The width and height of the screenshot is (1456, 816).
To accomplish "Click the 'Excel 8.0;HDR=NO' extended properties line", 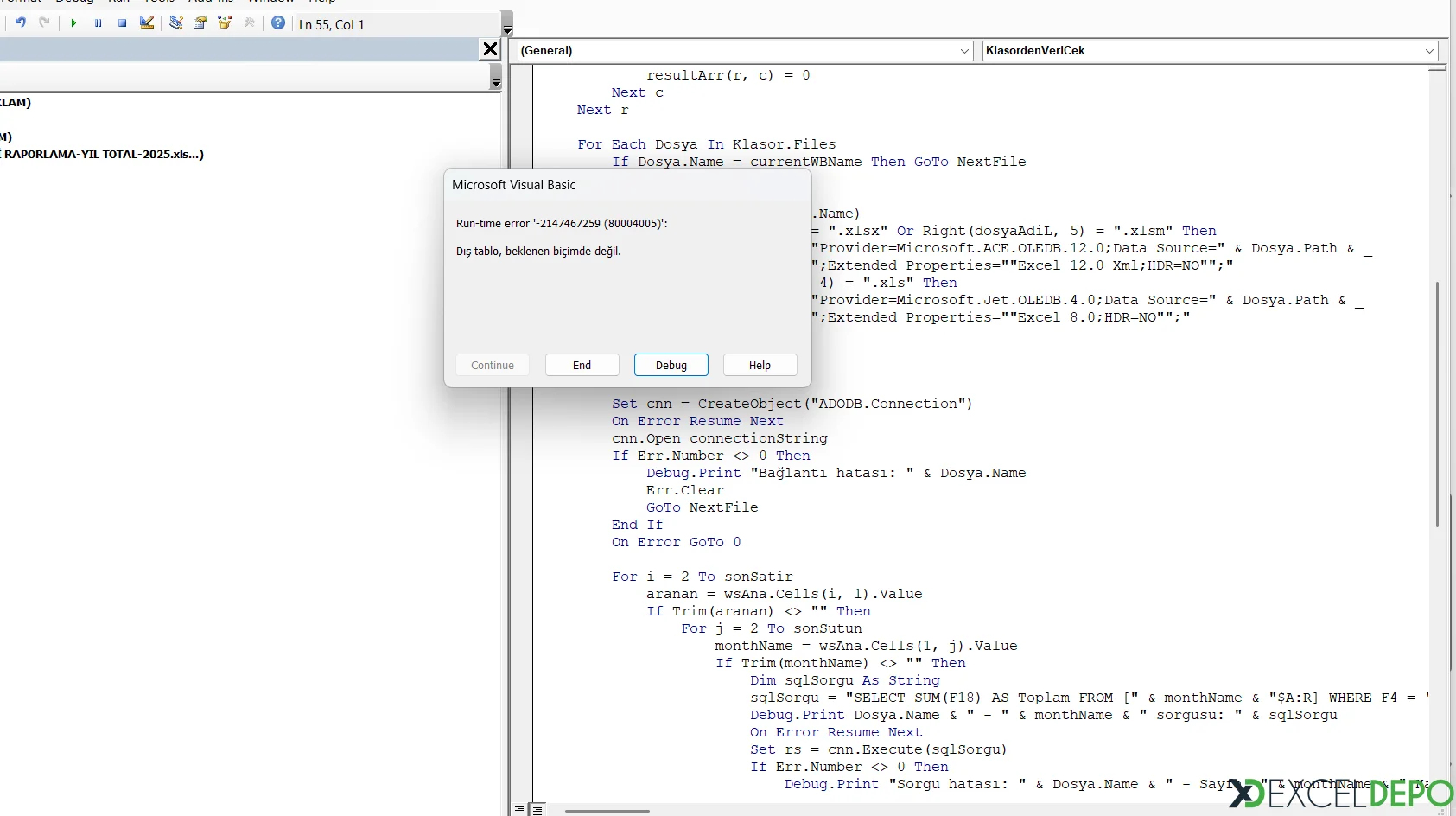I will click(1001, 317).
